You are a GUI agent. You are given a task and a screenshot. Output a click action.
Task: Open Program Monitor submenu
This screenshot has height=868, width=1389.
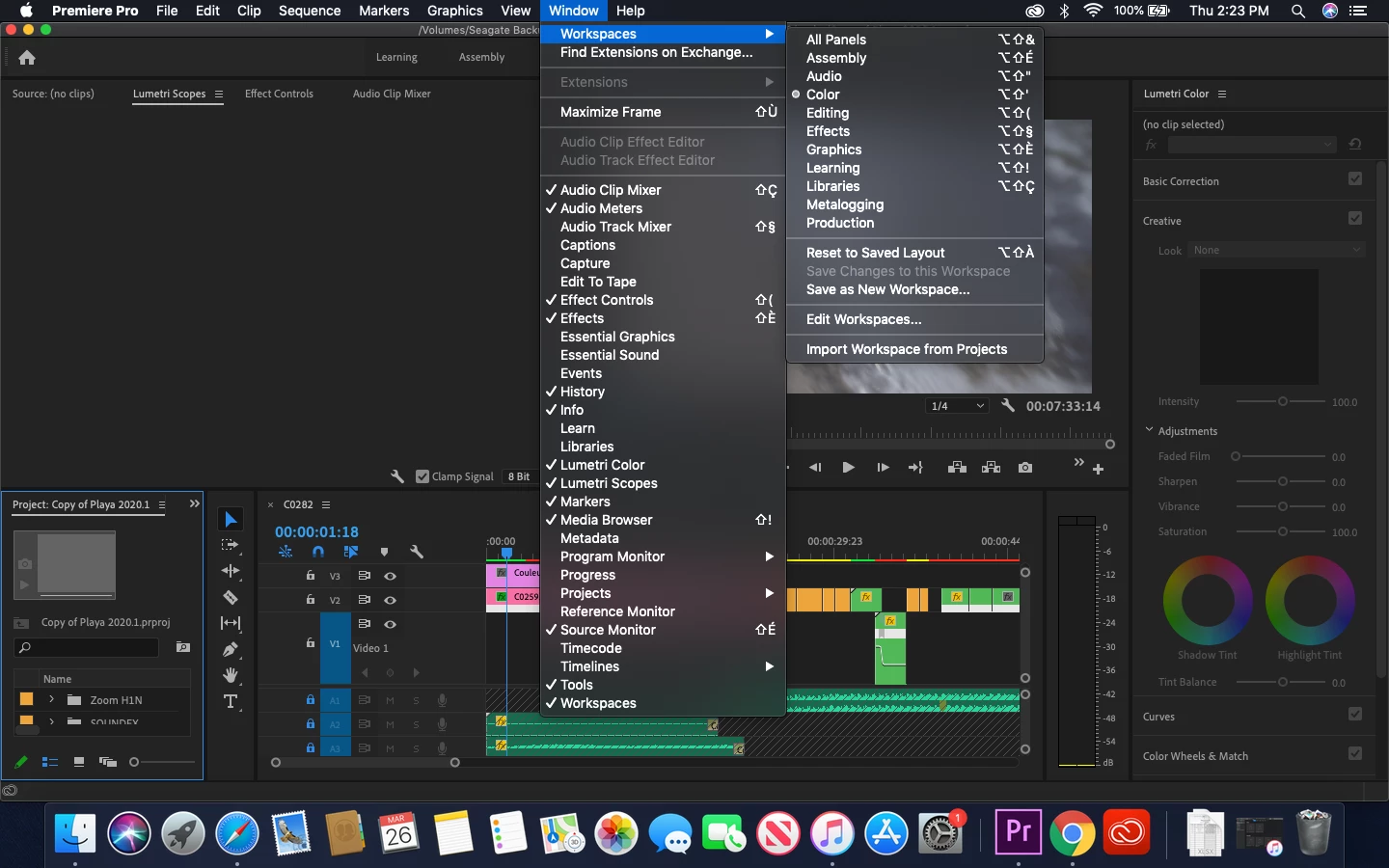[x=663, y=556]
